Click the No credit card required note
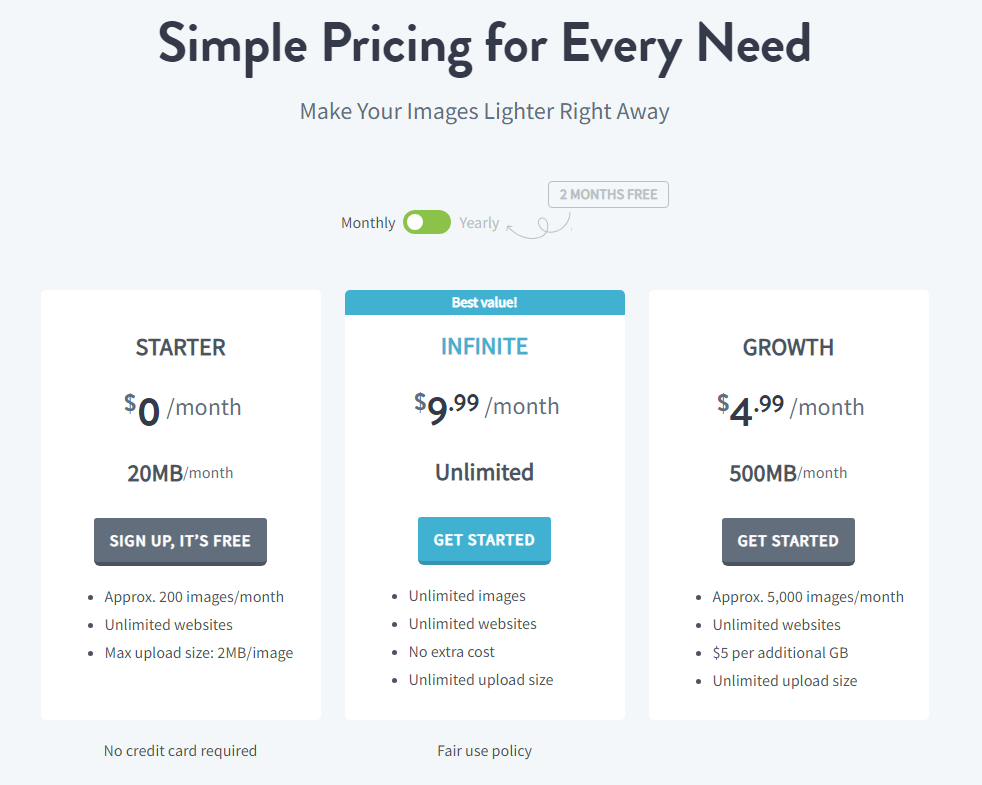This screenshot has width=982, height=785. click(180, 751)
